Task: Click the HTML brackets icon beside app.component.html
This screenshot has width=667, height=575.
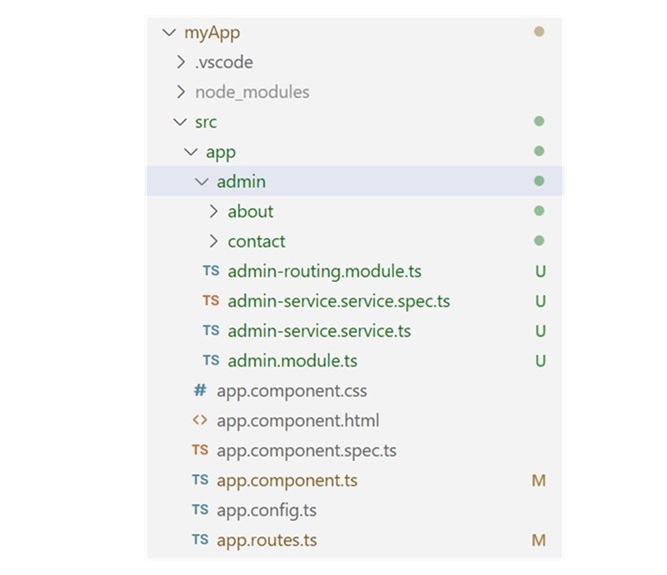Action: pyautogui.click(x=200, y=421)
